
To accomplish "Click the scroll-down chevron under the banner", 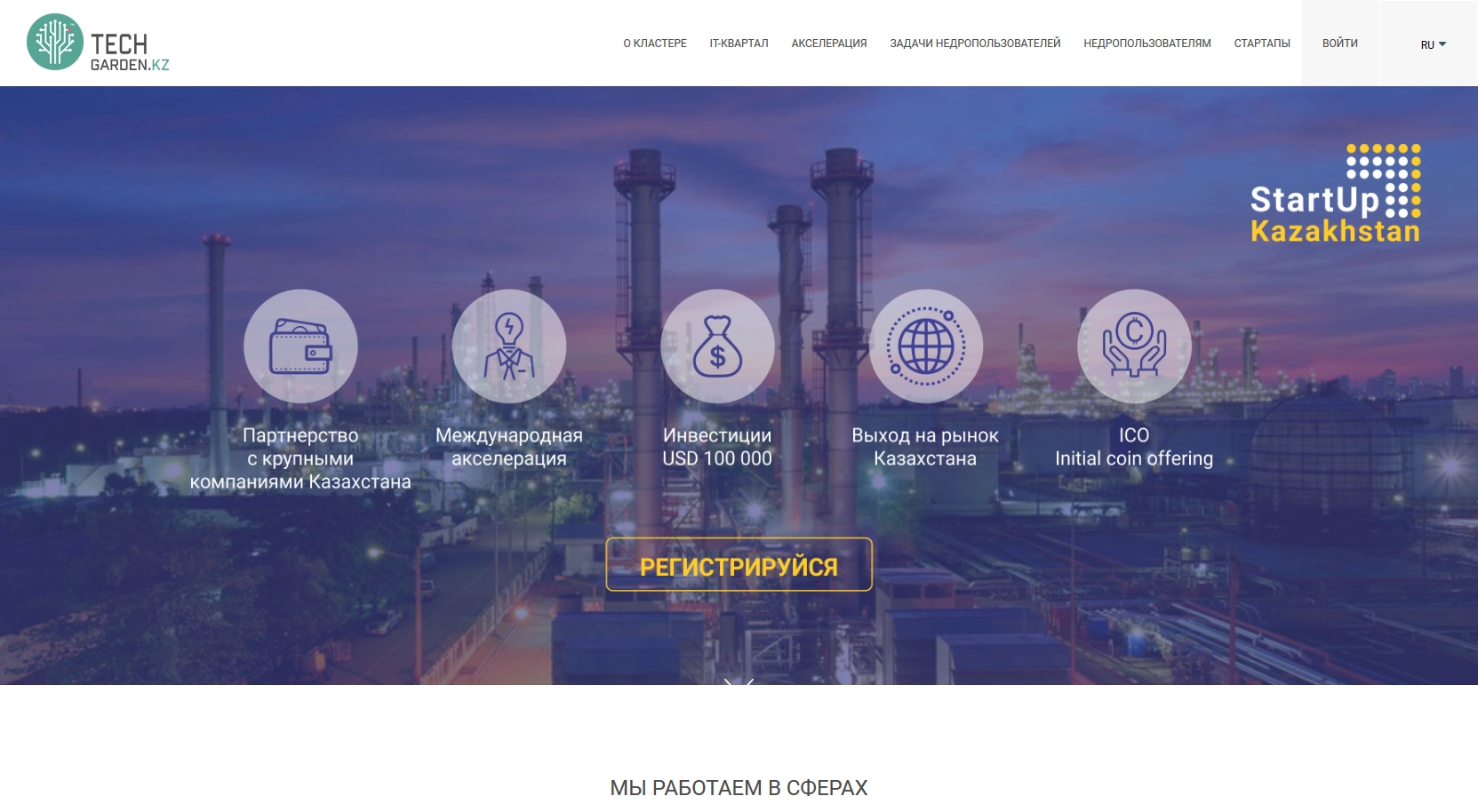I will (739, 682).
